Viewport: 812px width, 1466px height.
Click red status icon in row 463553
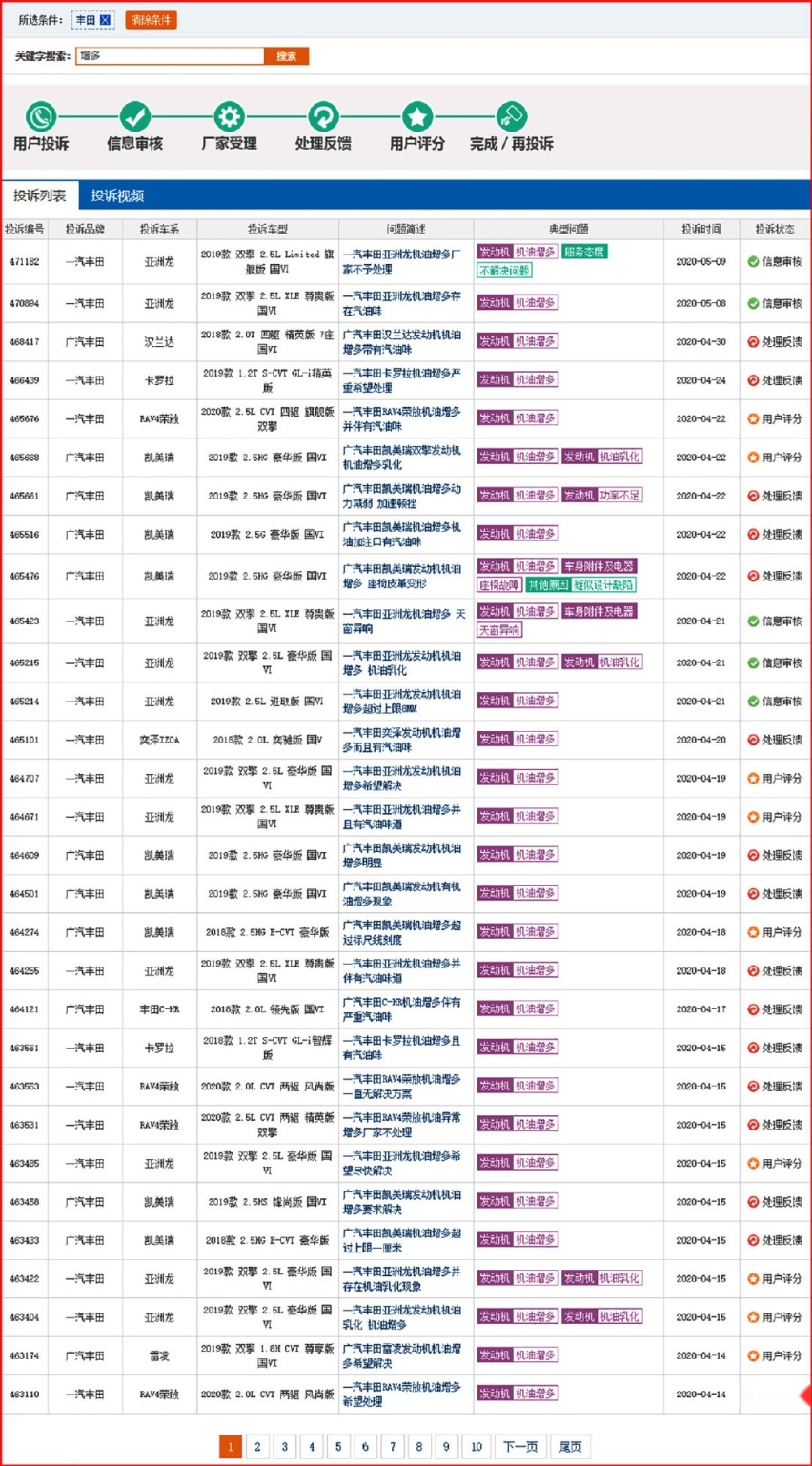click(x=753, y=1087)
